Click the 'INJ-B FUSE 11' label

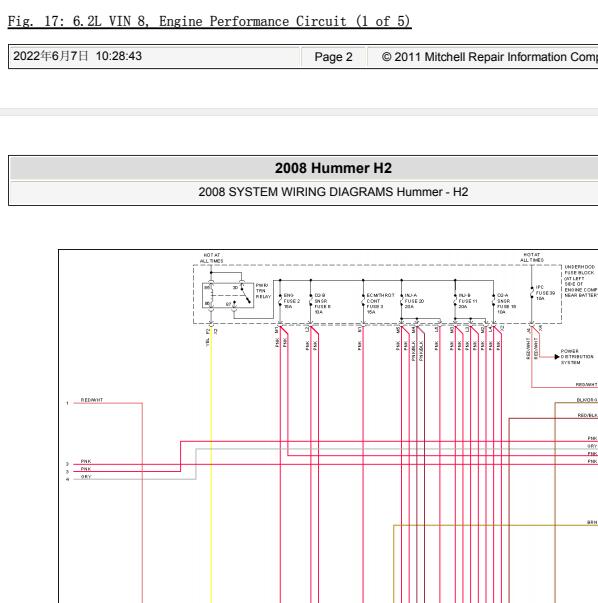(468, 301)
